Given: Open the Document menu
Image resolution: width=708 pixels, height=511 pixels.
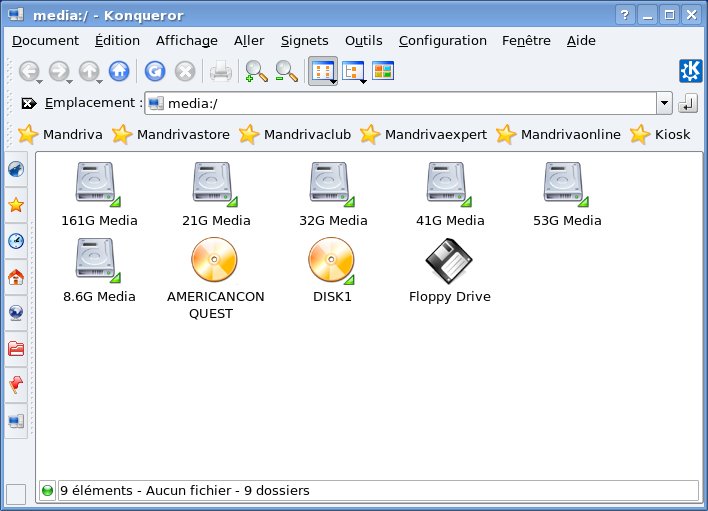Looking at the screenshot, I should pyautogui.click(x=45, y=41).
